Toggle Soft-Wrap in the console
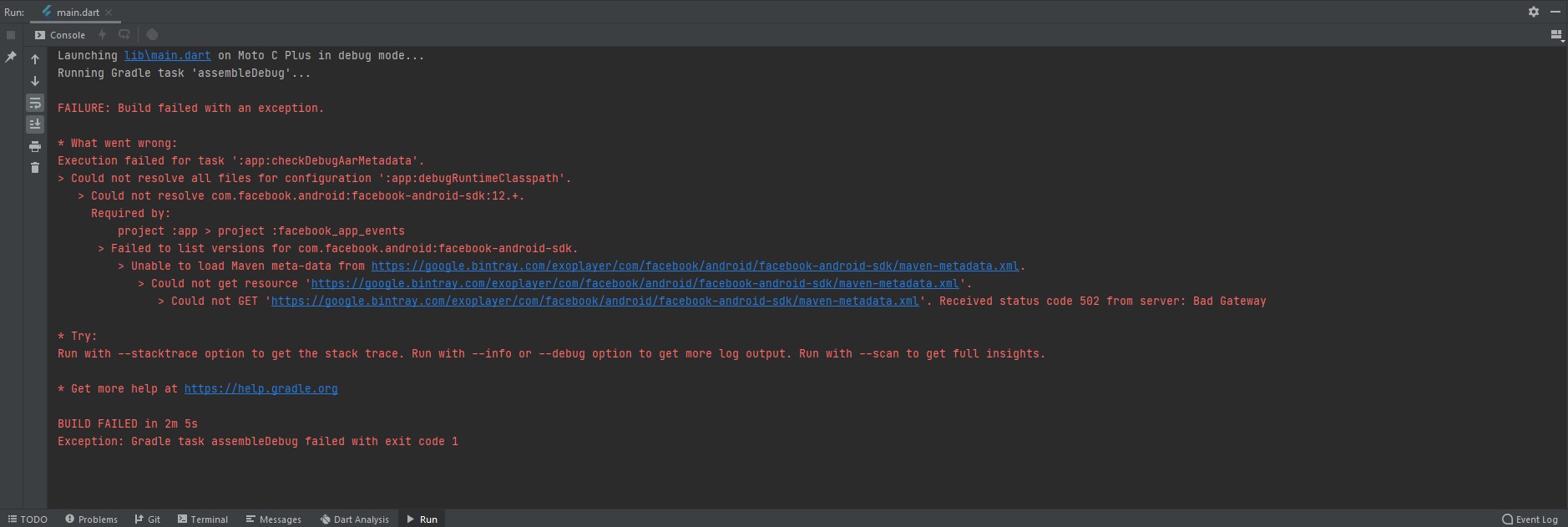Image resolution: width=1568 pixels, height=527 pixels. pyautogui.click(x=35, y=103)
